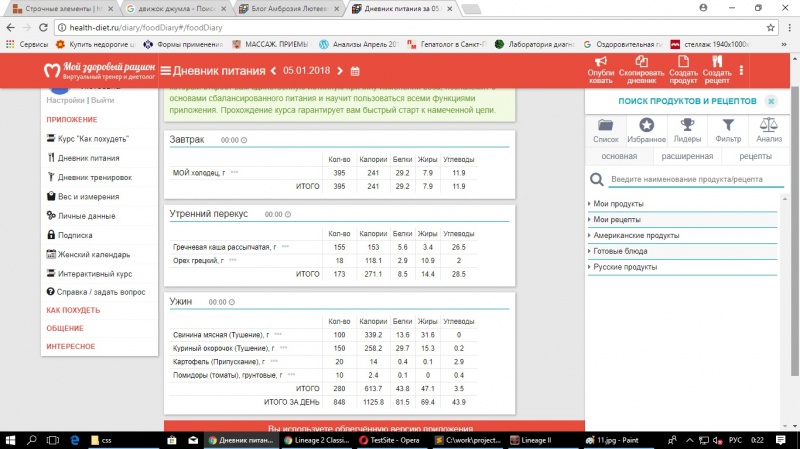800x449 pixels.
Task: Click the Выйти logout link
Action: click(102, 100)
